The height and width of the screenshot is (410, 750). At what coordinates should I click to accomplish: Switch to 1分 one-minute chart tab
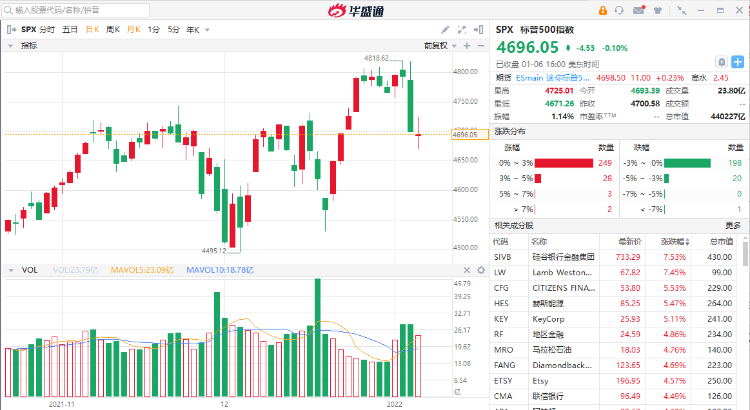154,30
